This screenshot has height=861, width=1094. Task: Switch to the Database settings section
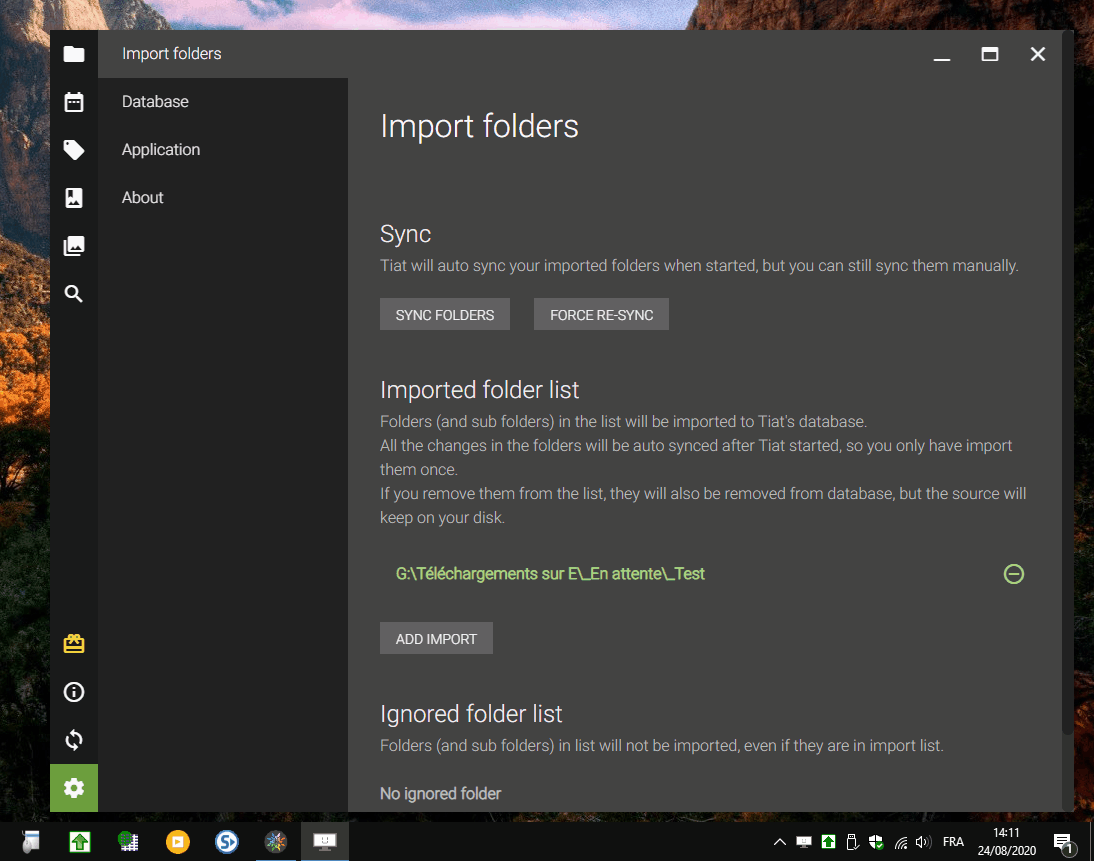coord(223,102)
